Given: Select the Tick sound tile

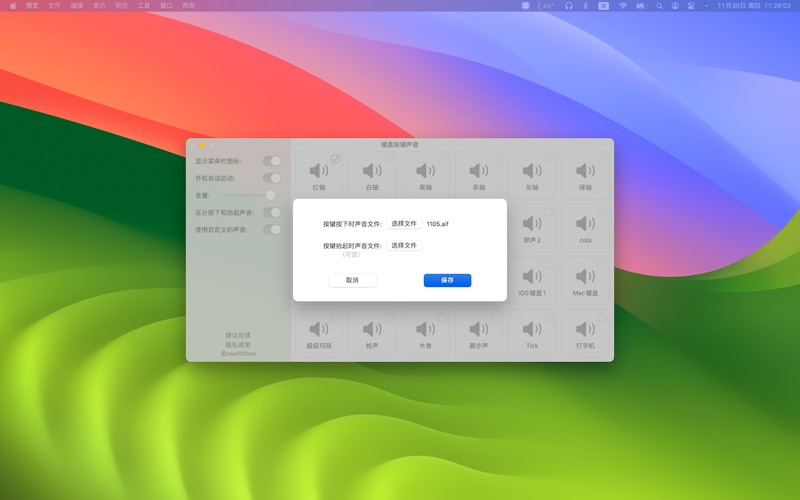Looking at the screenshot, I should tap(532, 334).
